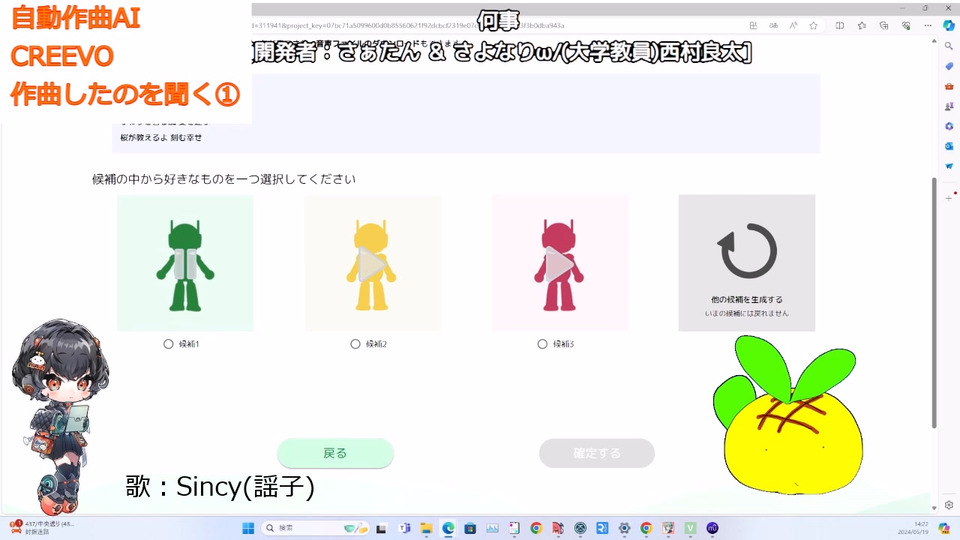Play the yellow robot candidate 2 preview
This screenshot has height=540, width=960.
tap(371, 264)
